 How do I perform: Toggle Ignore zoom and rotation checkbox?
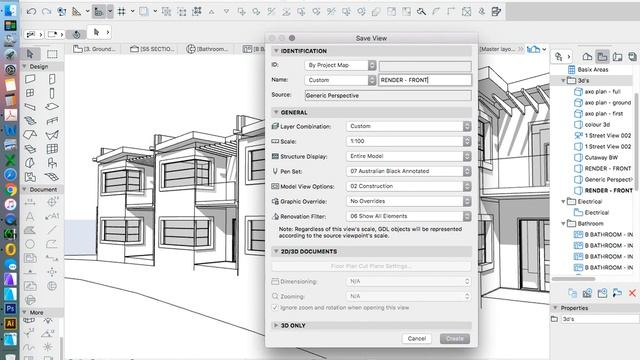(x=275, y=307)
